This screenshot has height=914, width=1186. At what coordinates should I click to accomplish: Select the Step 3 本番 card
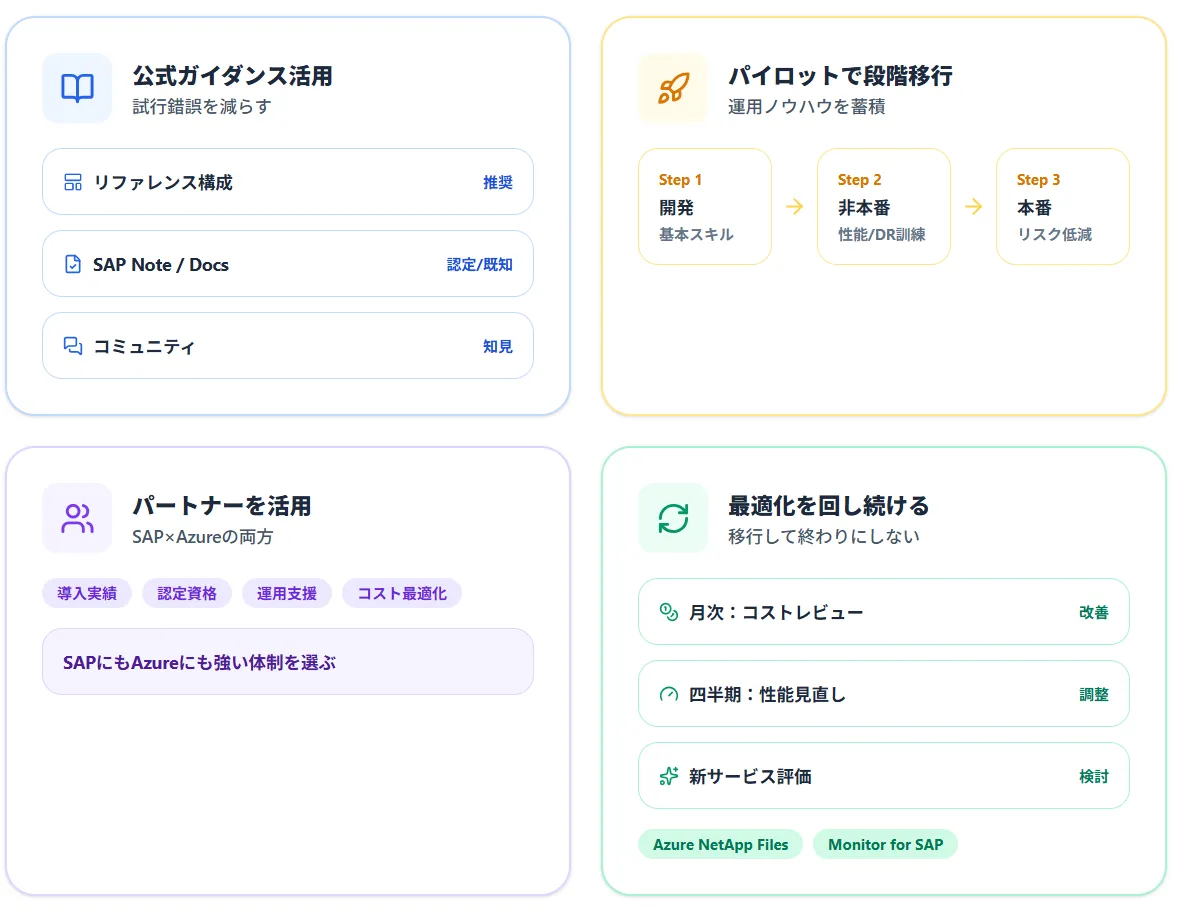coord(1062,206)
